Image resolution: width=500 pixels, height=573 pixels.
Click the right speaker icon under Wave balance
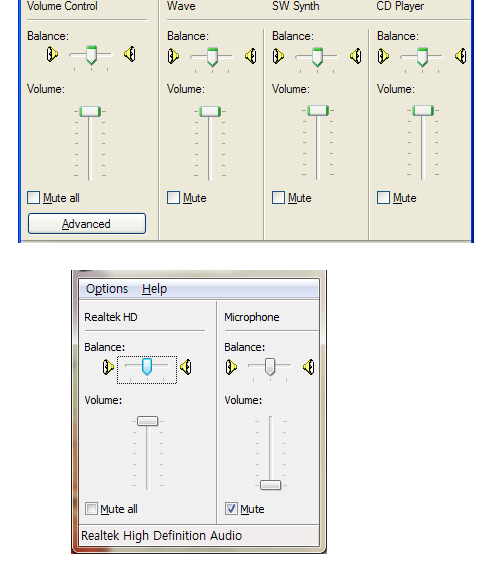pos(251,56)
